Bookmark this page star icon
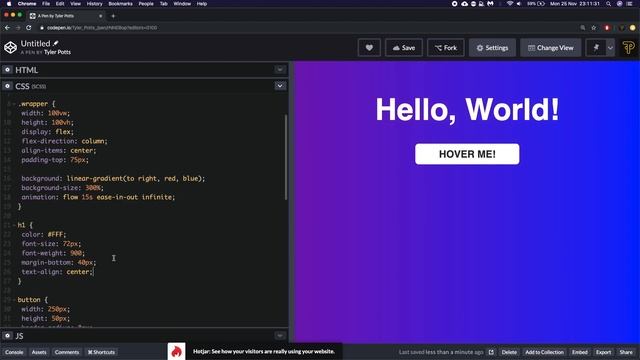The image size is (640, 360). pyautogui.click(x=593, y=28)
